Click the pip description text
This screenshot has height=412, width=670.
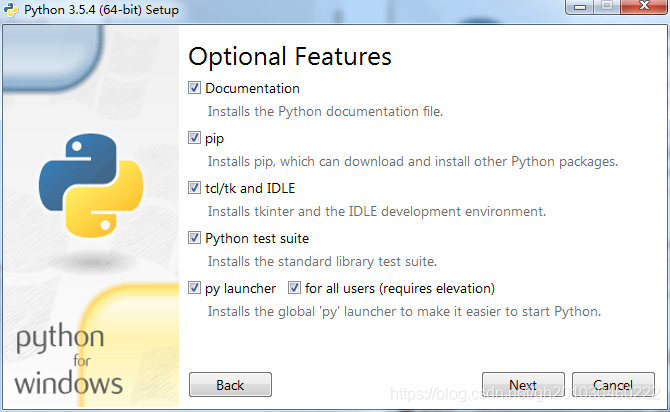click(x=413, y=162)
